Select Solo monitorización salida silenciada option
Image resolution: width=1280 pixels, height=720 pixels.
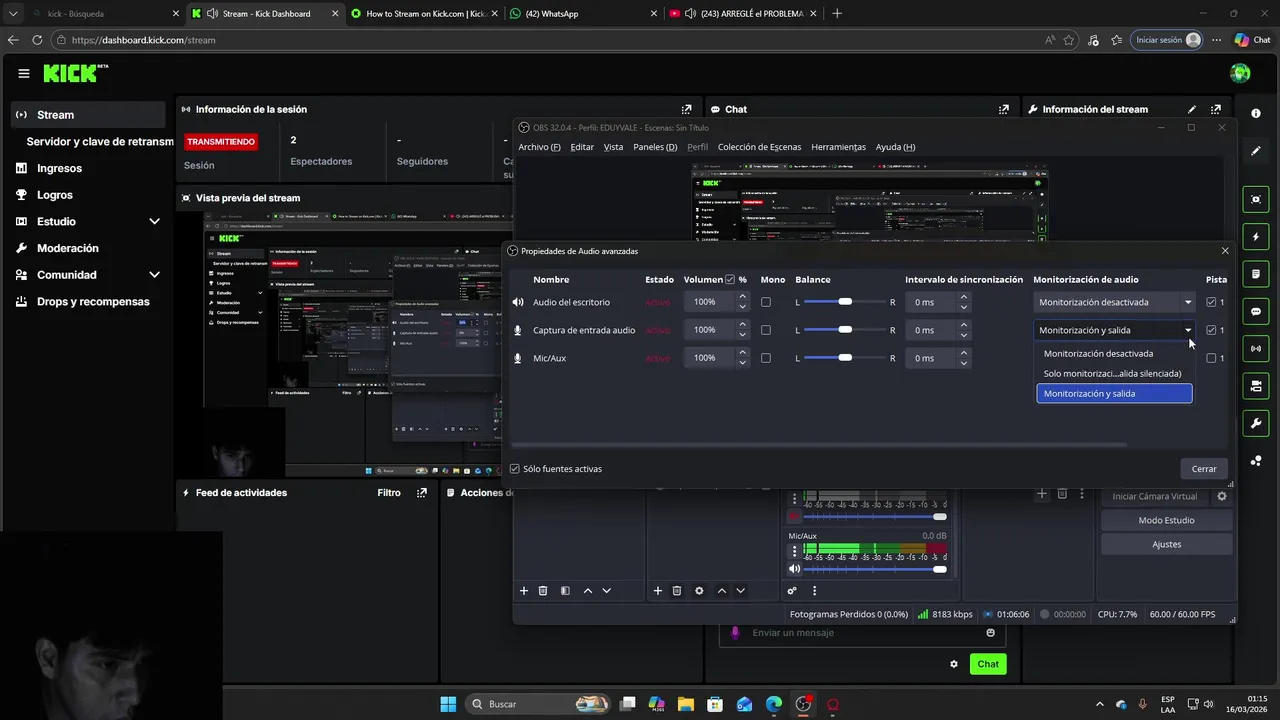(1114, 373)
